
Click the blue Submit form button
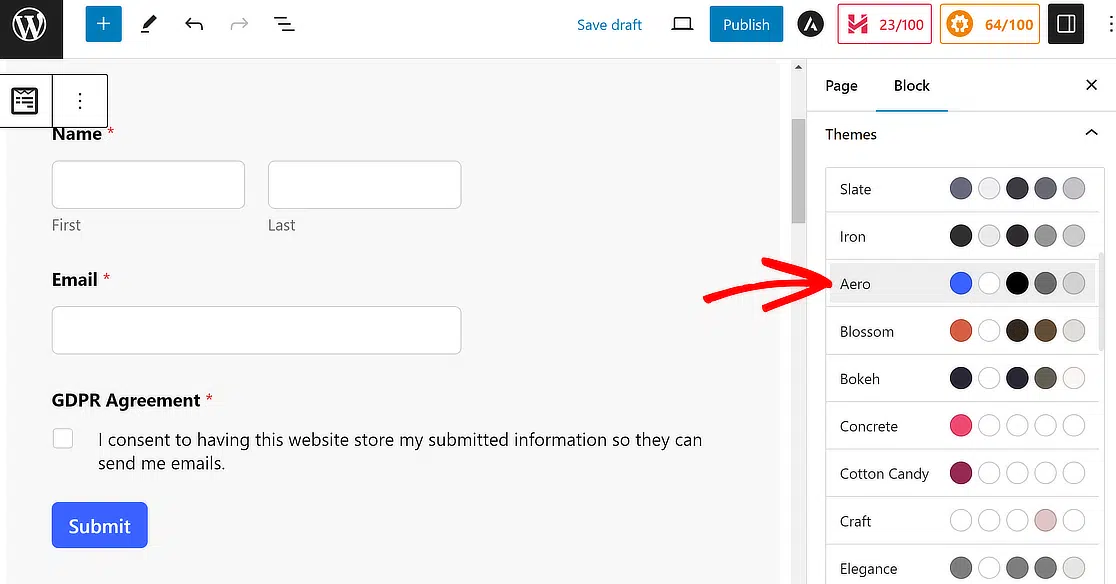click(100, 525)
